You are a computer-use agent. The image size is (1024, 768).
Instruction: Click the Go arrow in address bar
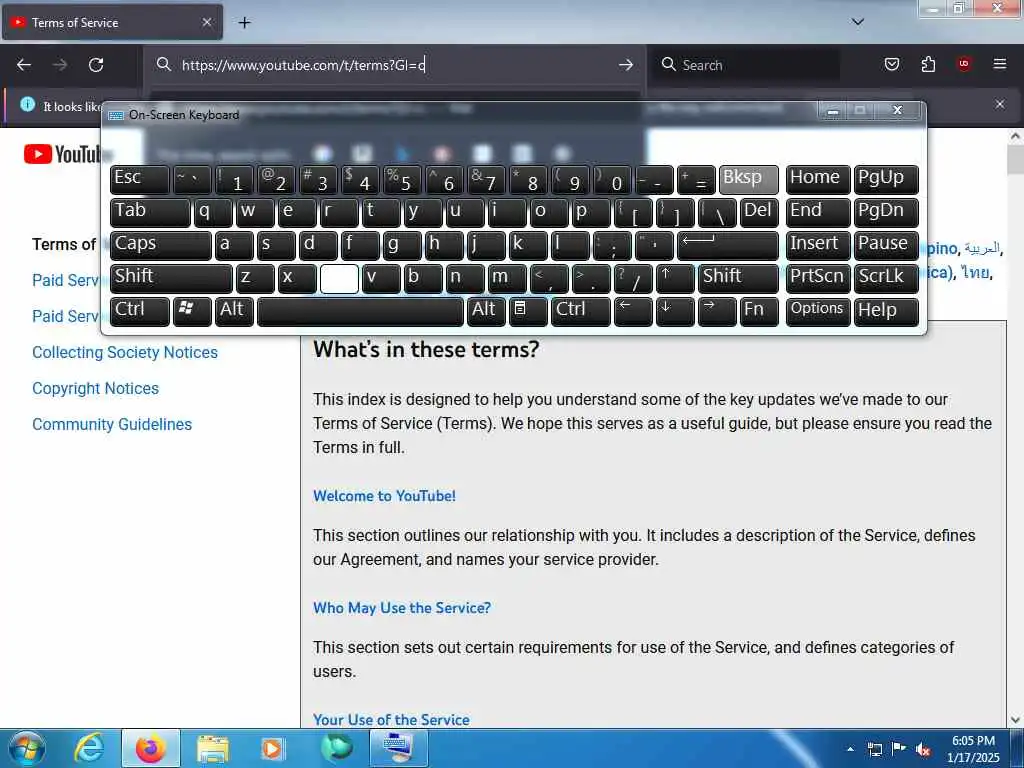pos(626,65)
